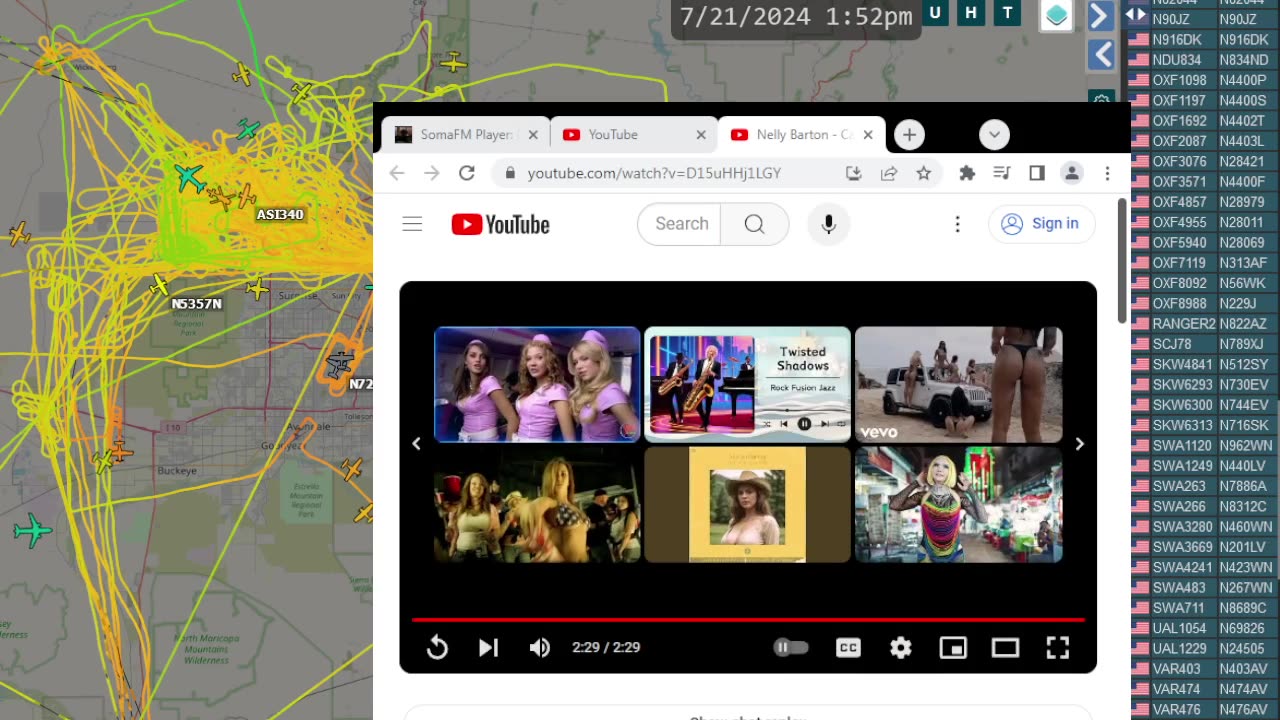Skip to the next video

click(488, 648)
